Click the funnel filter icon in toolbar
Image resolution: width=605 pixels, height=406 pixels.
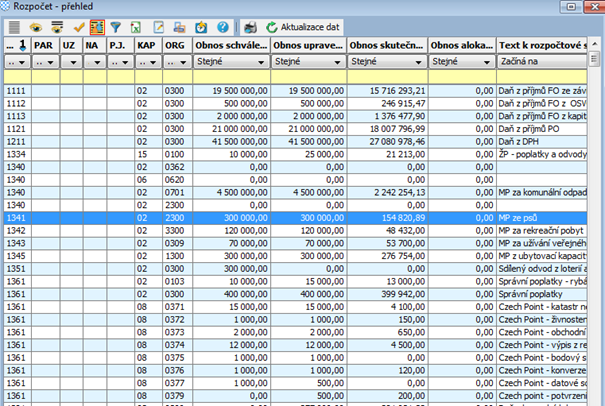[117, 28]
